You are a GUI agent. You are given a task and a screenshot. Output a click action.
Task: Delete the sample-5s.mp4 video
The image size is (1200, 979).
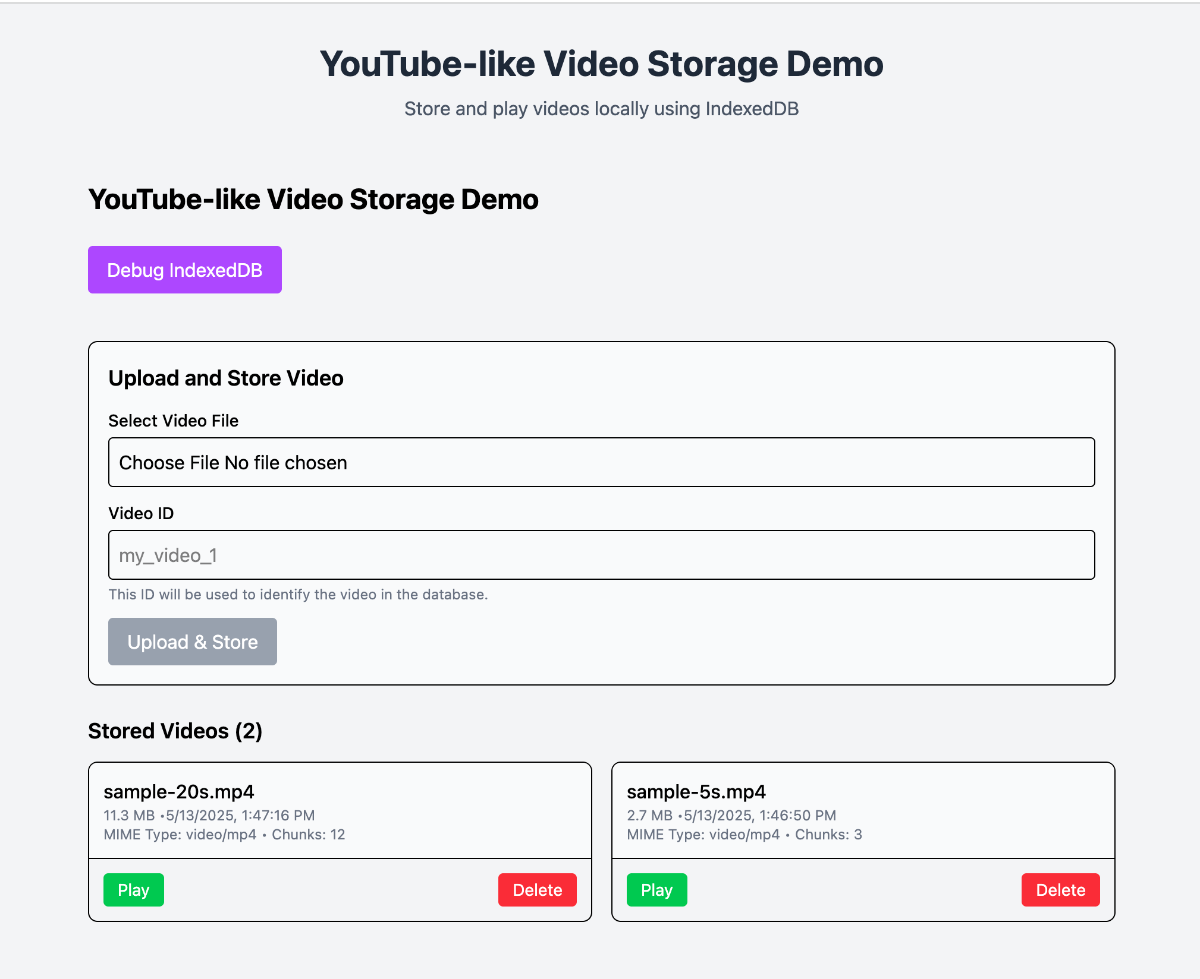[x=1060, y=890]
